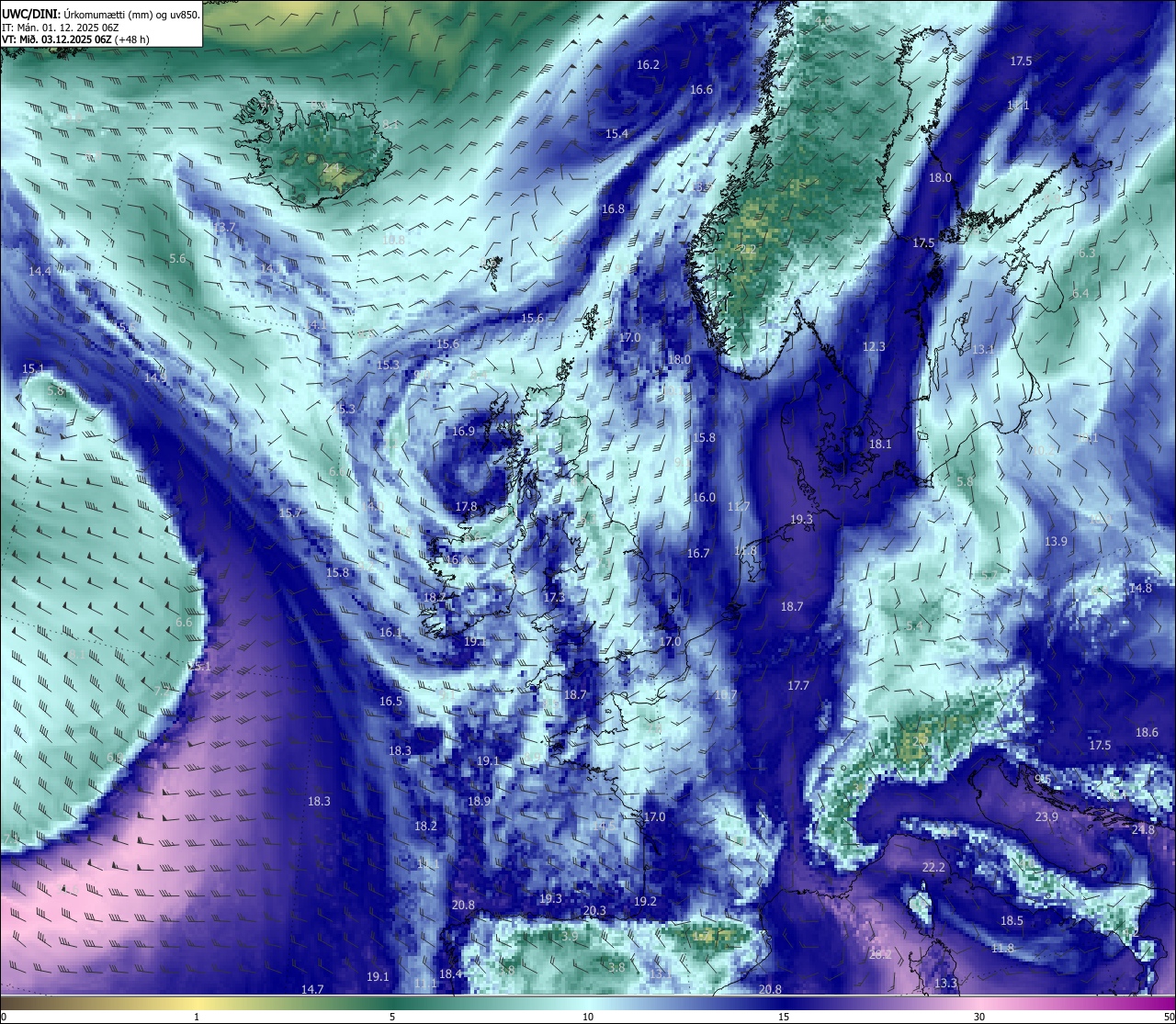Click the map value 20.3
This screenshot has width=1176, height=1024.
594,910
